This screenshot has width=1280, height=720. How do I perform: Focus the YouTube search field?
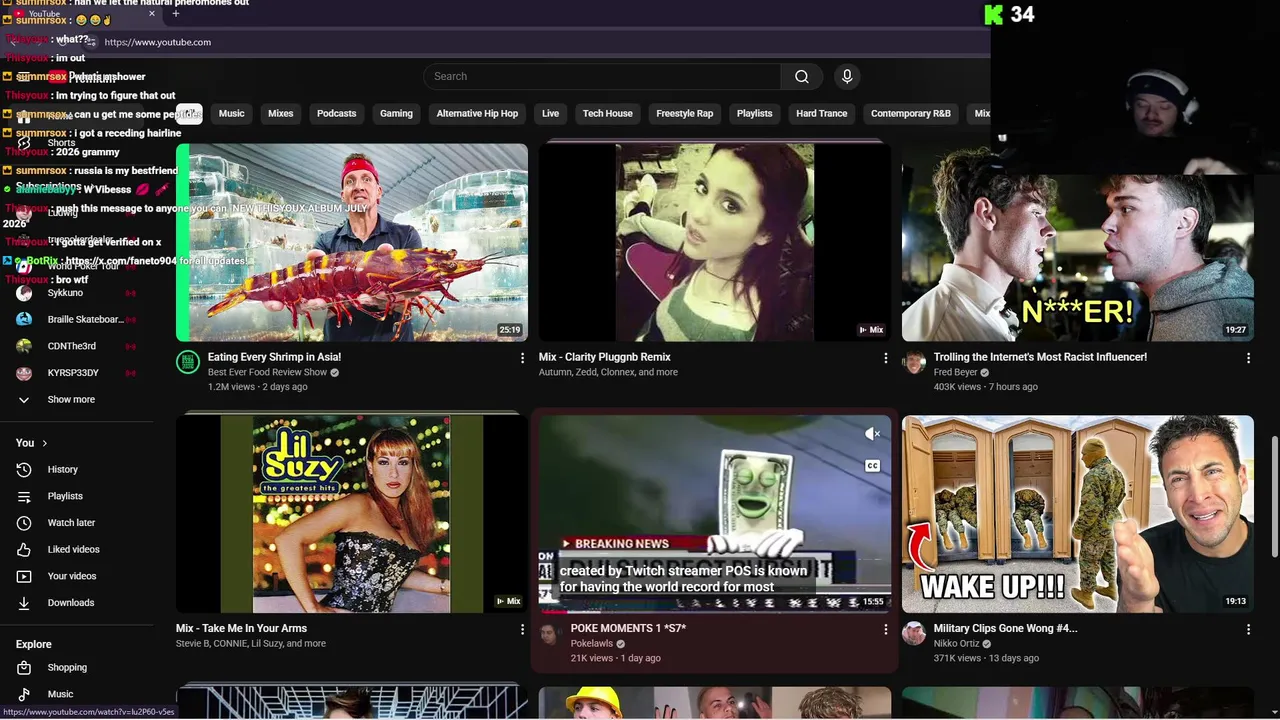[602, 76]
